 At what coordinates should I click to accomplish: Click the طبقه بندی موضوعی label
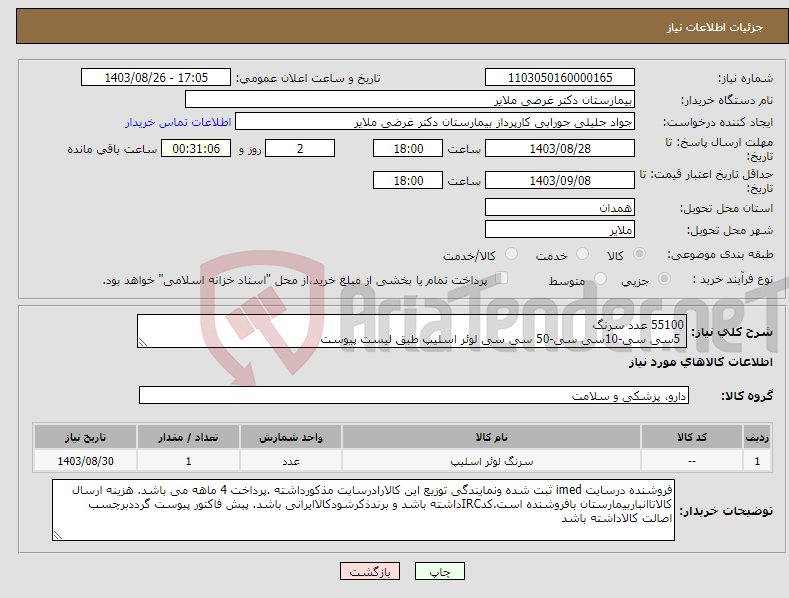(x=720, y=254)
